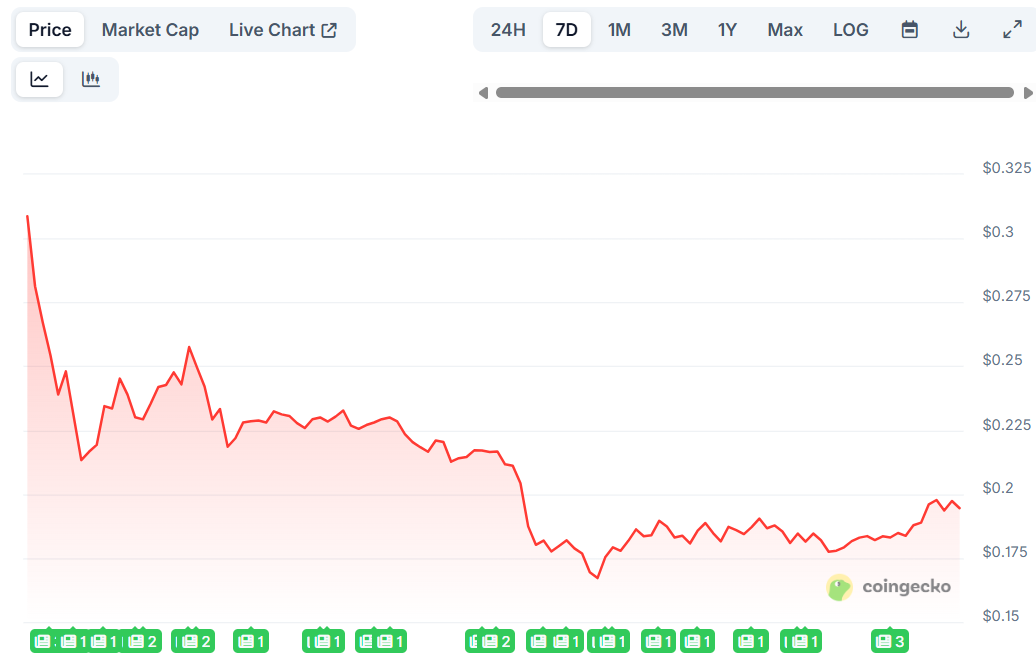Download the chart data
Viewport: 1036px width, 660px height.
click(x=961, y=30)
